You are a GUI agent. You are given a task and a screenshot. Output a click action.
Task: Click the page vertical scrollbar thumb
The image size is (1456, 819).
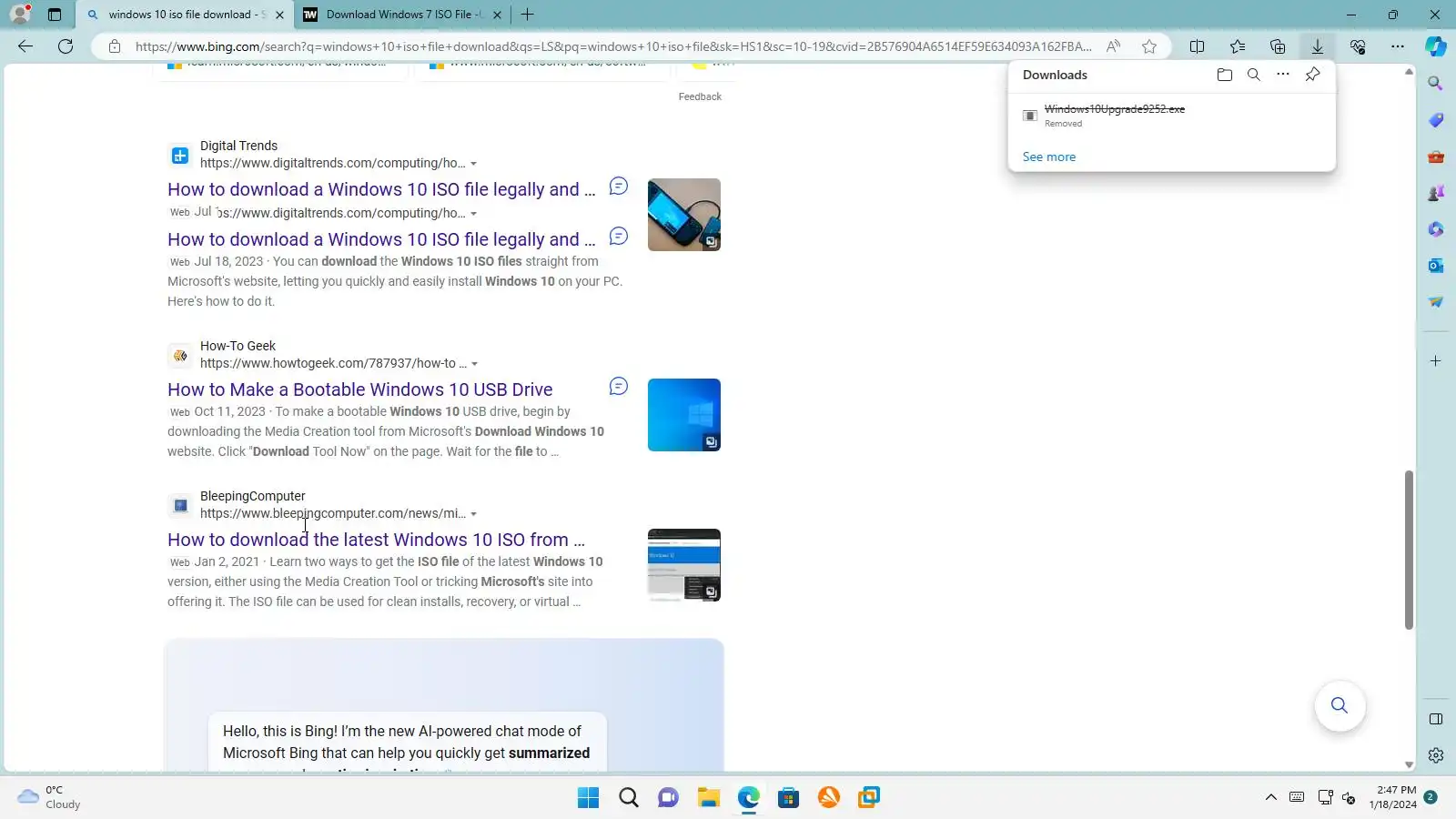pos(1409,550)
